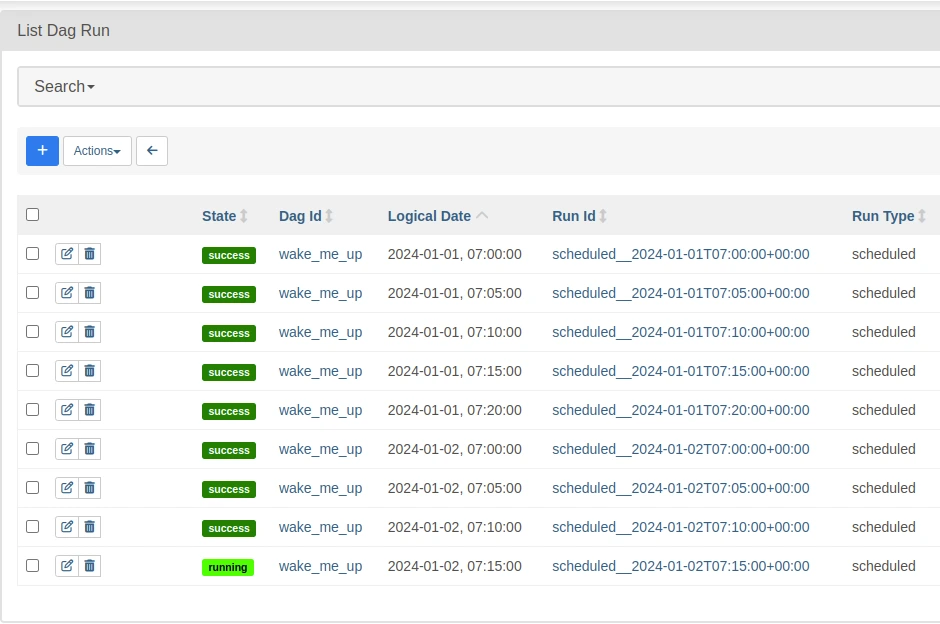
Task: Sort by Run Type column arrows
Action: [x=922, y=216]
